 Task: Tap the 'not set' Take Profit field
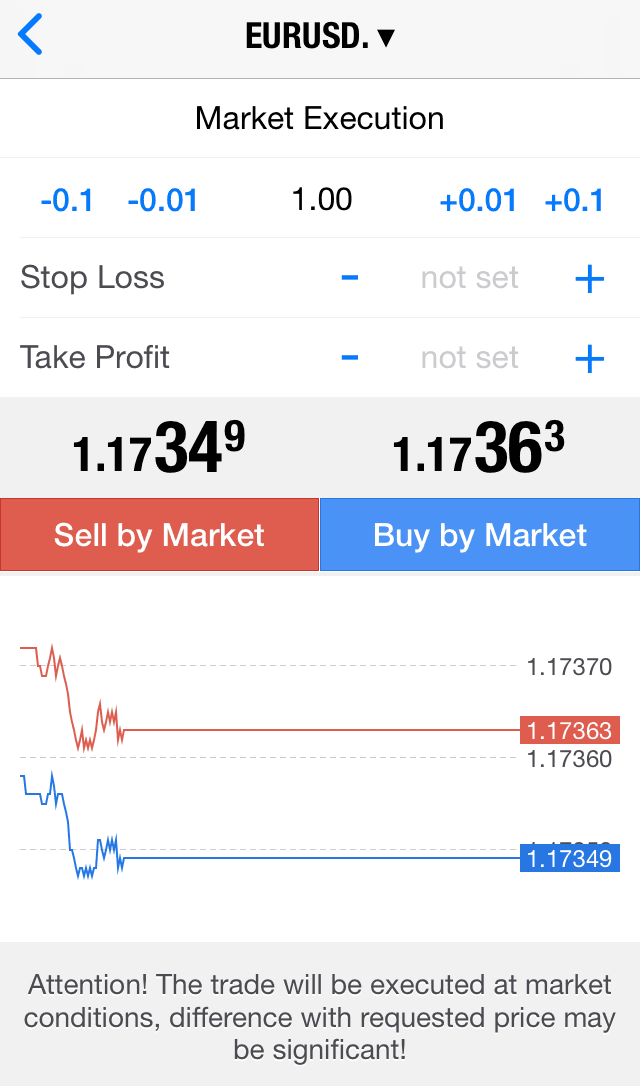point(469,357)
